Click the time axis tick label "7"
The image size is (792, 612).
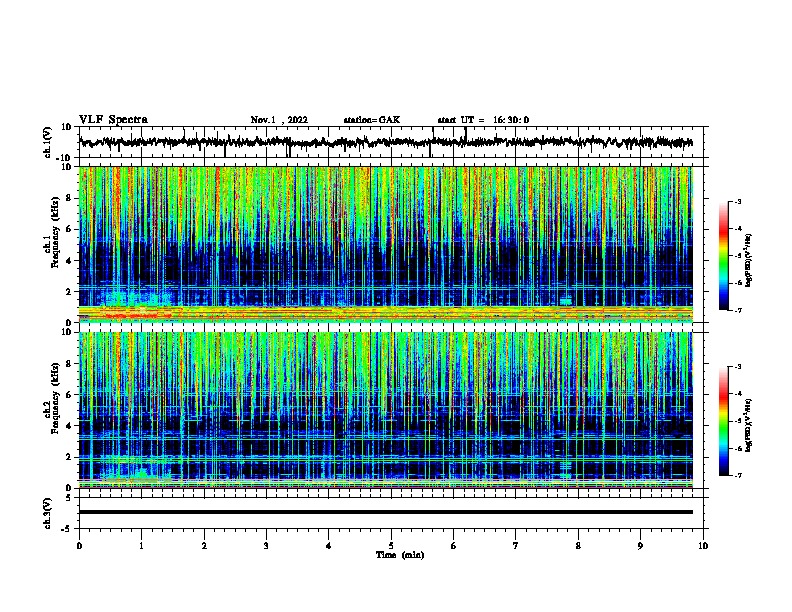pos(516,546)
